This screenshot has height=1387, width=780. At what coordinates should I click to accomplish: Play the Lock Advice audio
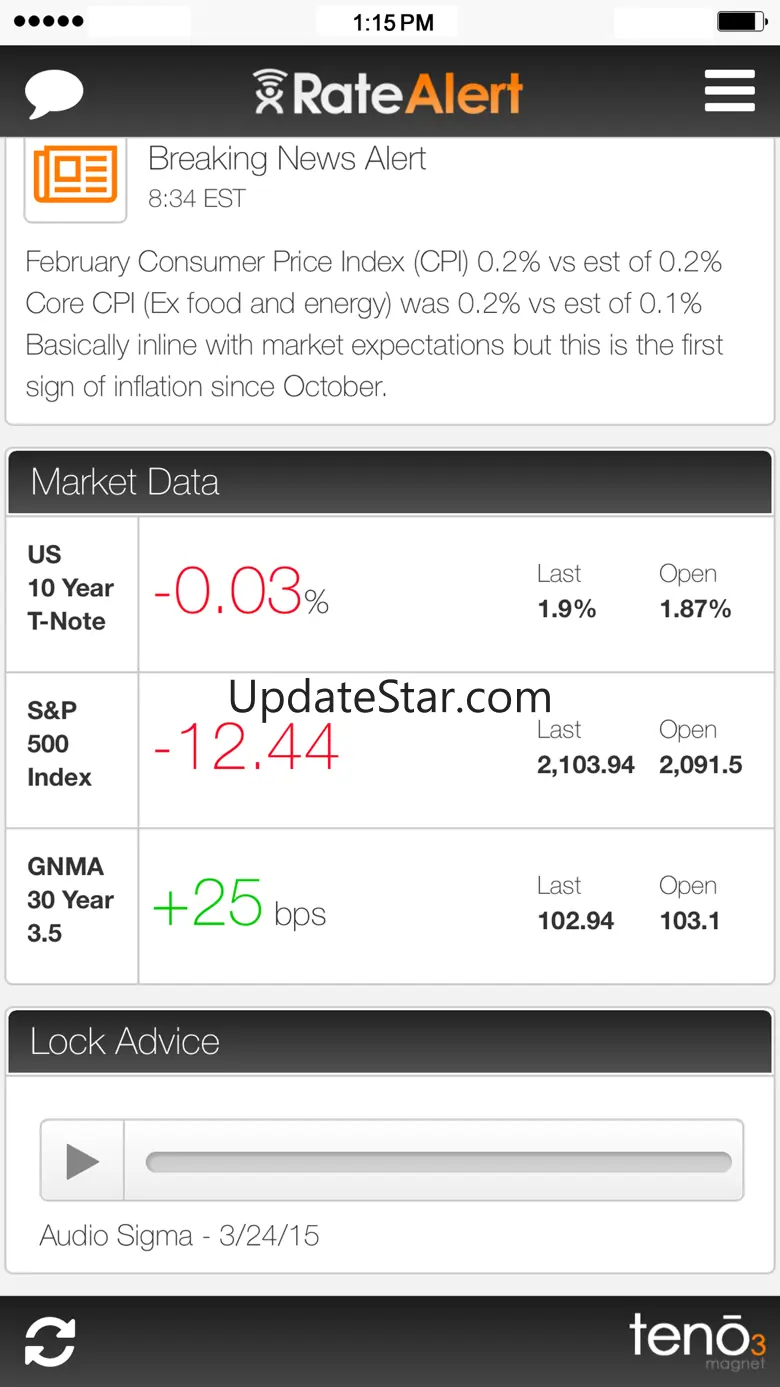pos(82,1161)
